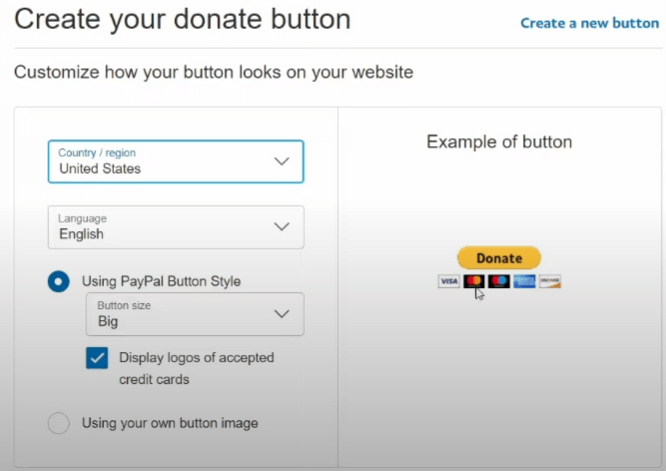The image size is (666, 471).
Task: Click the Mastercard logo under Donate
Action: point(474,282)
